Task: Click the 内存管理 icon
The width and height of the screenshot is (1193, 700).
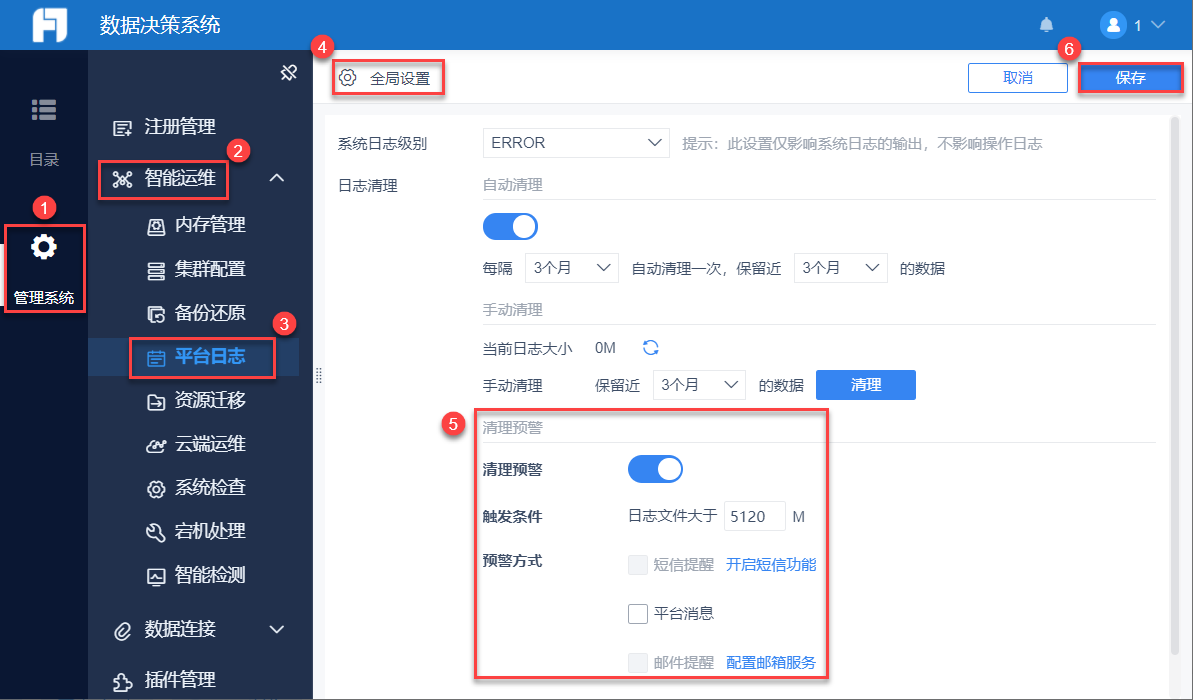Action: [x=156, y=226]
